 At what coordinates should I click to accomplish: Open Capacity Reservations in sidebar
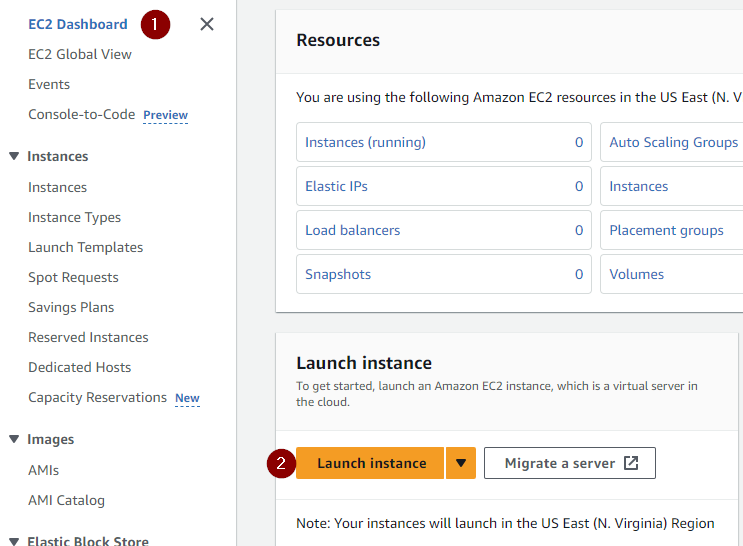click(x=97, y=397)
